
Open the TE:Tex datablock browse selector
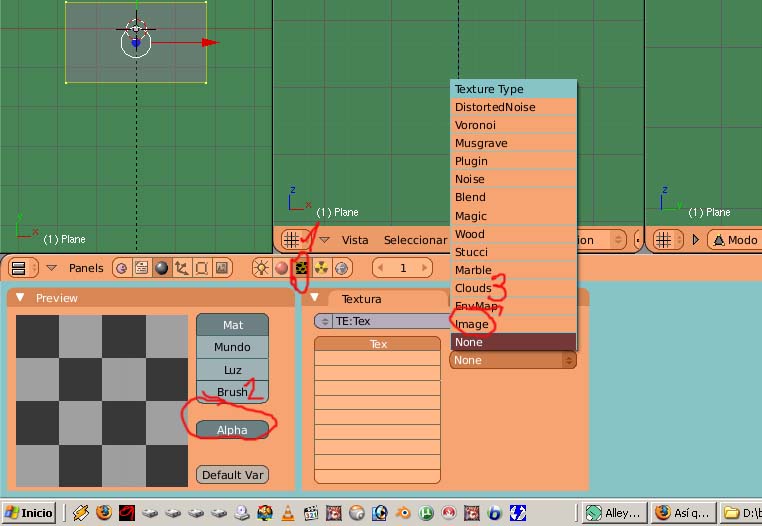pos(323,321)
